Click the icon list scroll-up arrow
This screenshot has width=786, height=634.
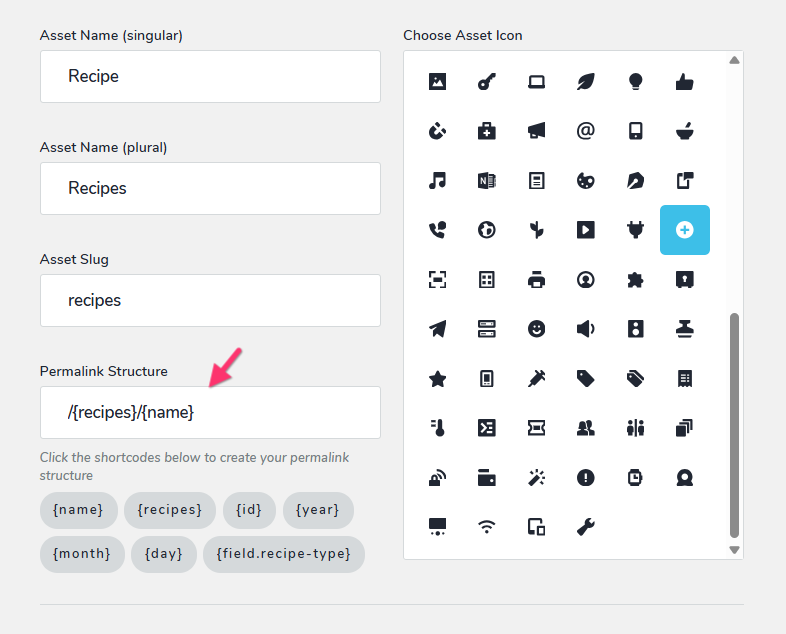(x=734, y=60)
